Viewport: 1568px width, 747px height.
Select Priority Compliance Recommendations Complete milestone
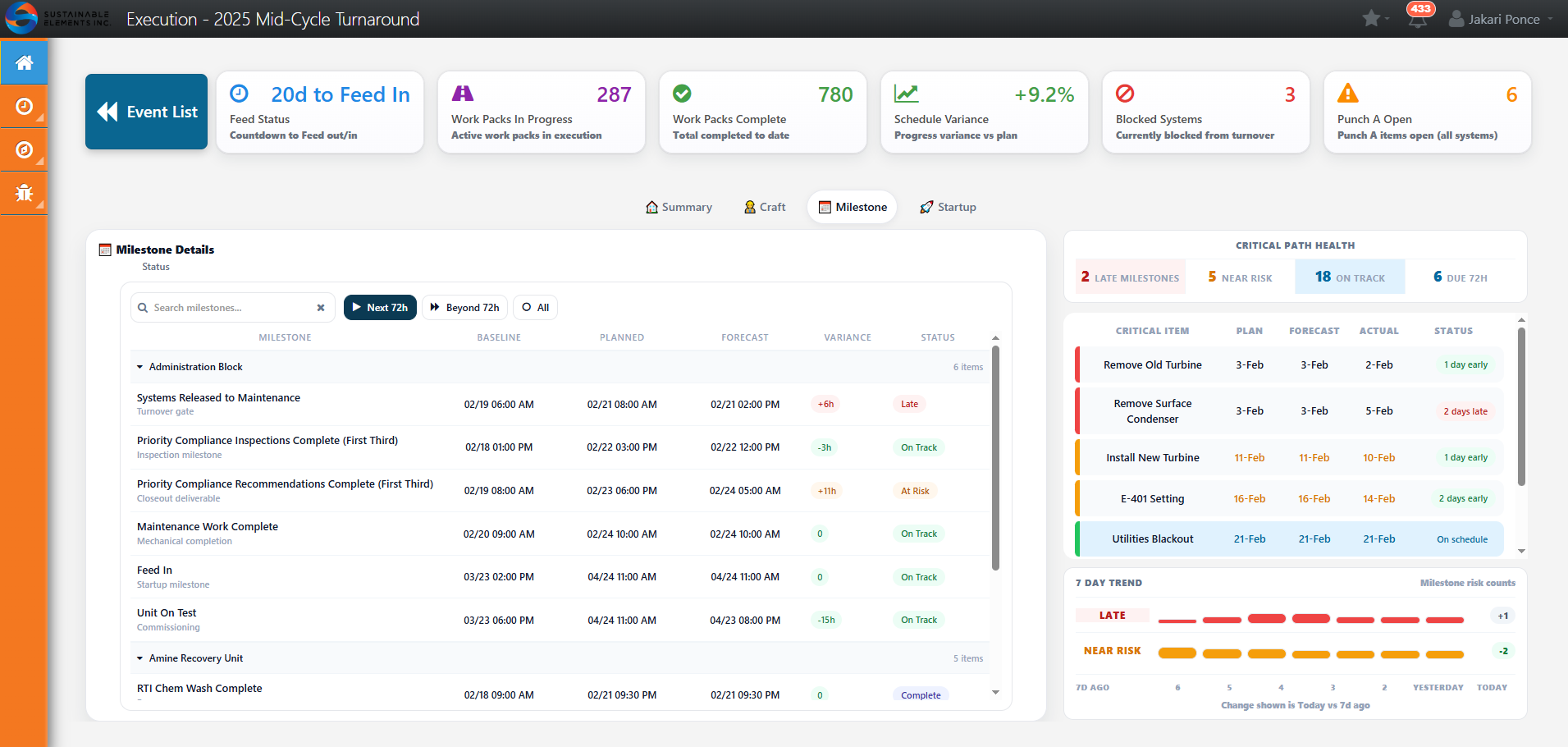tap(560, 491)
